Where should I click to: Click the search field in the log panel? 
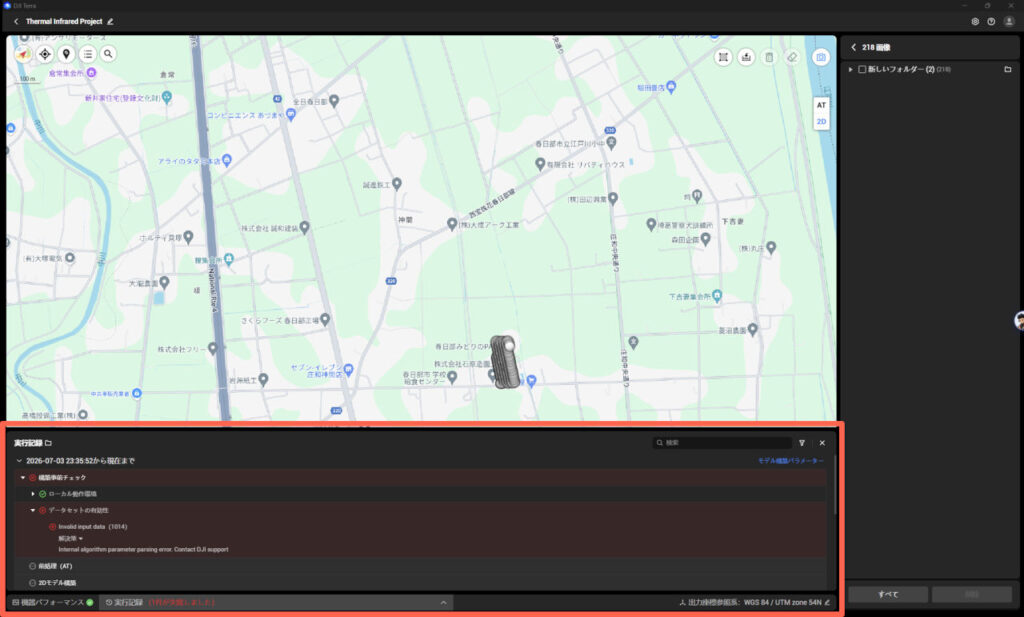tap(723, 443)
